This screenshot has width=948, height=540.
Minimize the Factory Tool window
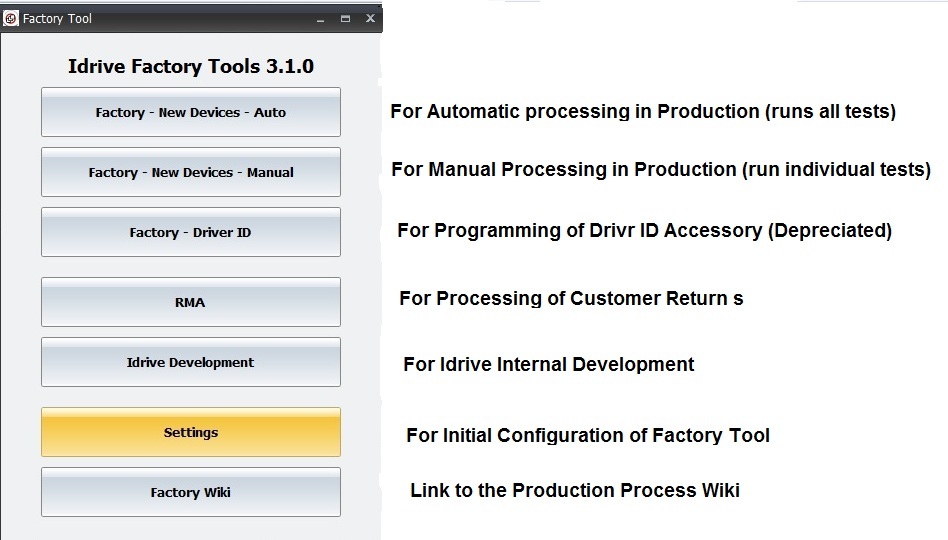pyautogui.click(x=320, y=18)
